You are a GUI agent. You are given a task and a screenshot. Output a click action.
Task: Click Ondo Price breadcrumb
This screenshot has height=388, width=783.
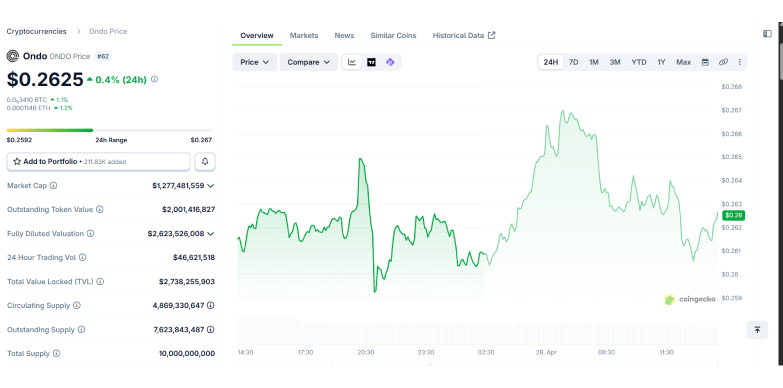point(108,31)
